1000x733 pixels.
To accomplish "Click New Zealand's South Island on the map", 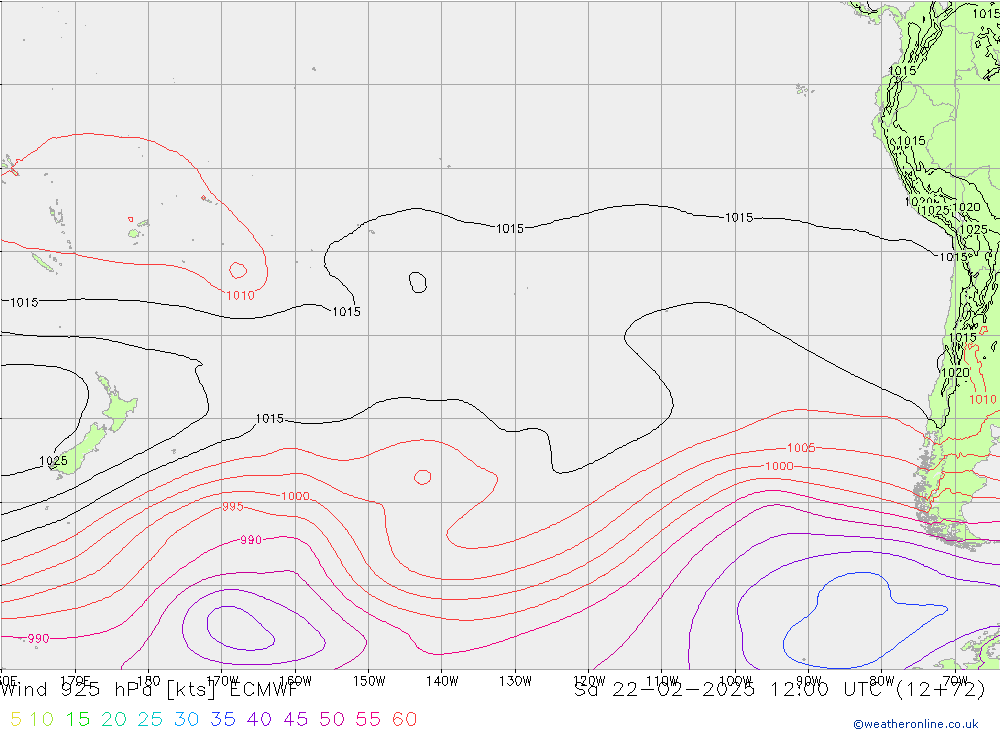I will (x=80, y=449).
